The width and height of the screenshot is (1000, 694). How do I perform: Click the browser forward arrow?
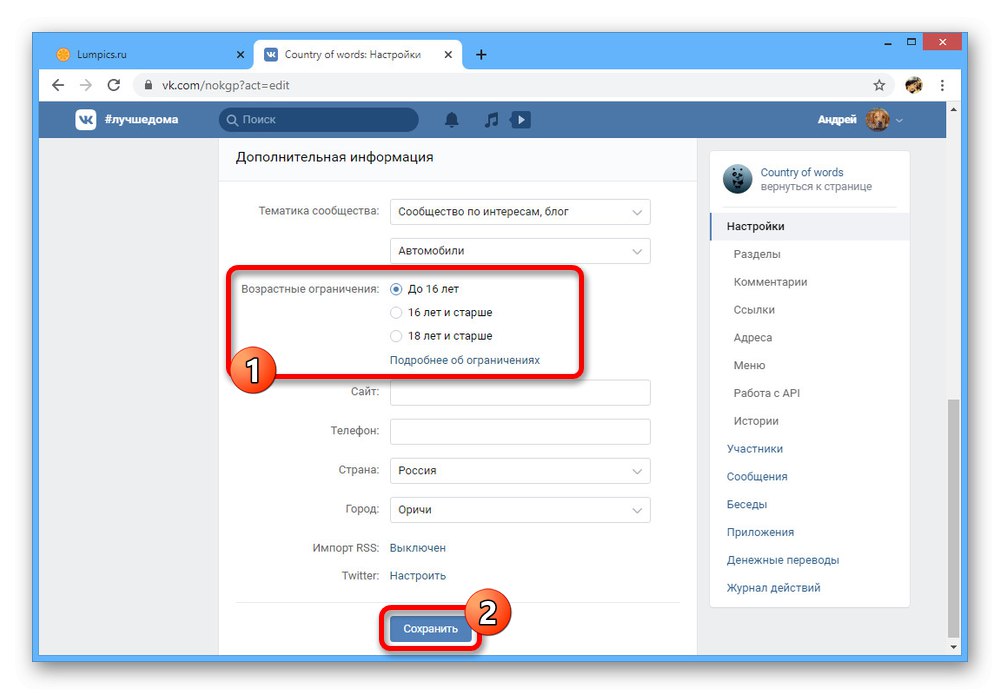click(x=85, y=85)
